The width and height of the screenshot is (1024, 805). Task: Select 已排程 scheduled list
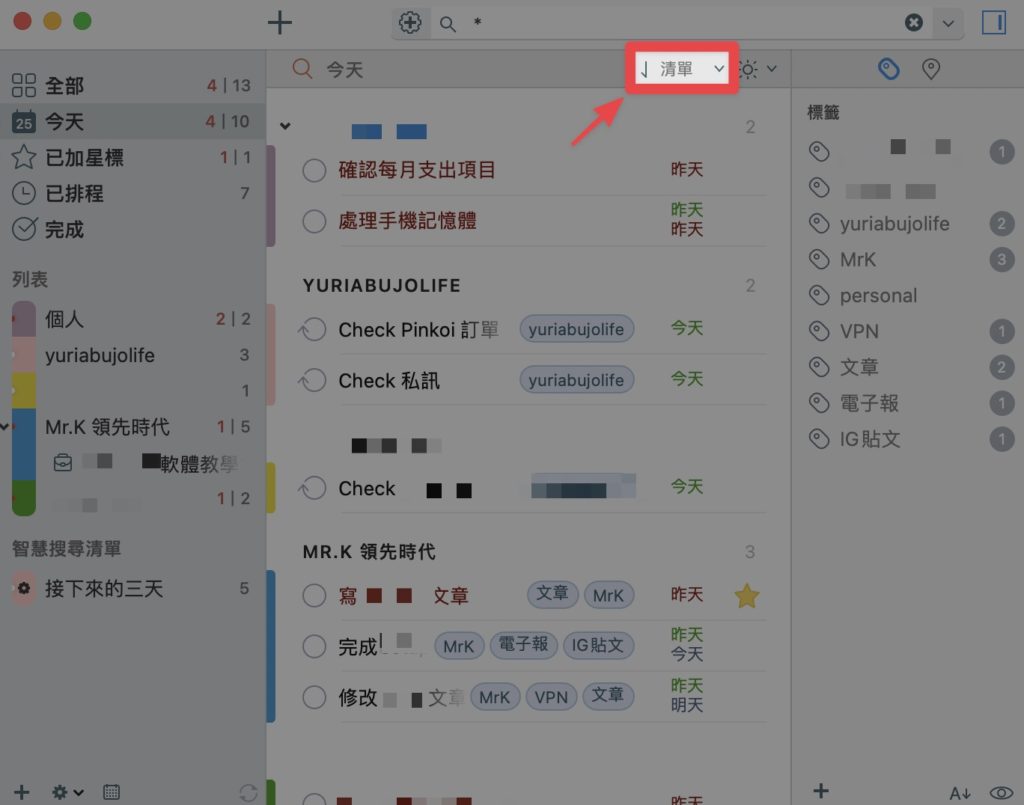click(x=133, y=193)
